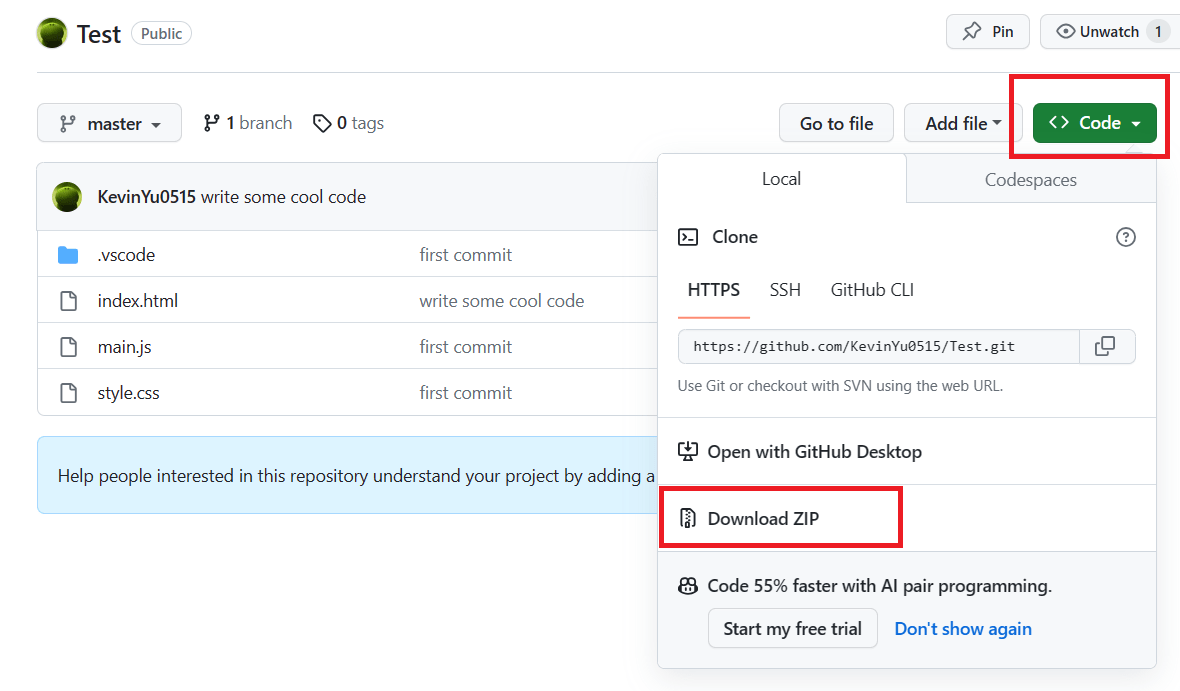This screenshot has width=1180, height=691.
Task: Open the main.js file
Action: [124, 347]
